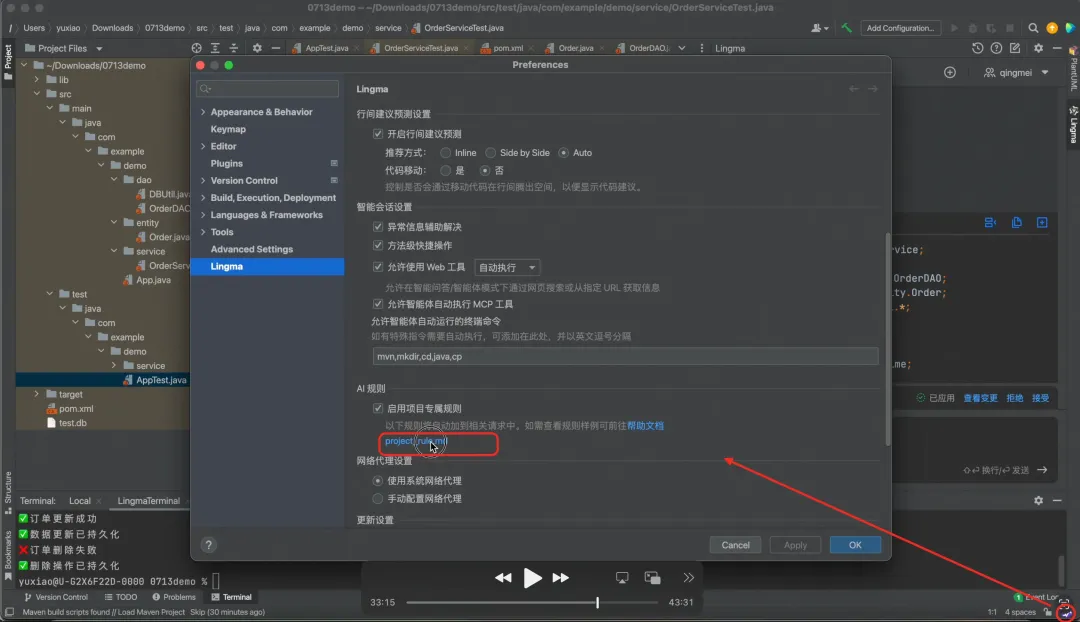Click the green Build project hammer icon
This screenshot has height=622, width=1080.
tap(846, 28)
